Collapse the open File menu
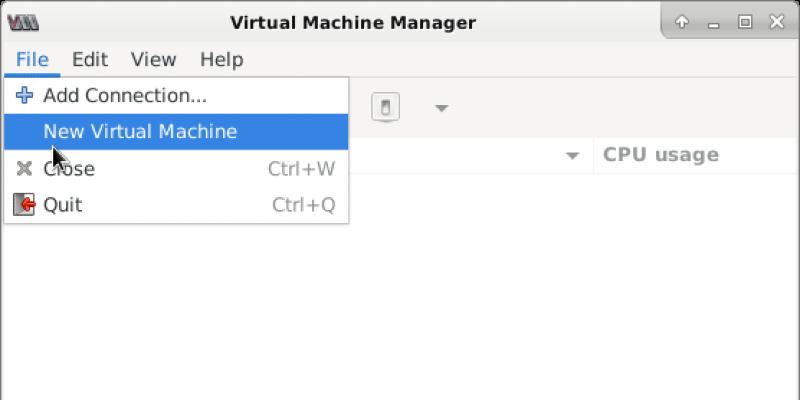800x400 pixels. 32,60
